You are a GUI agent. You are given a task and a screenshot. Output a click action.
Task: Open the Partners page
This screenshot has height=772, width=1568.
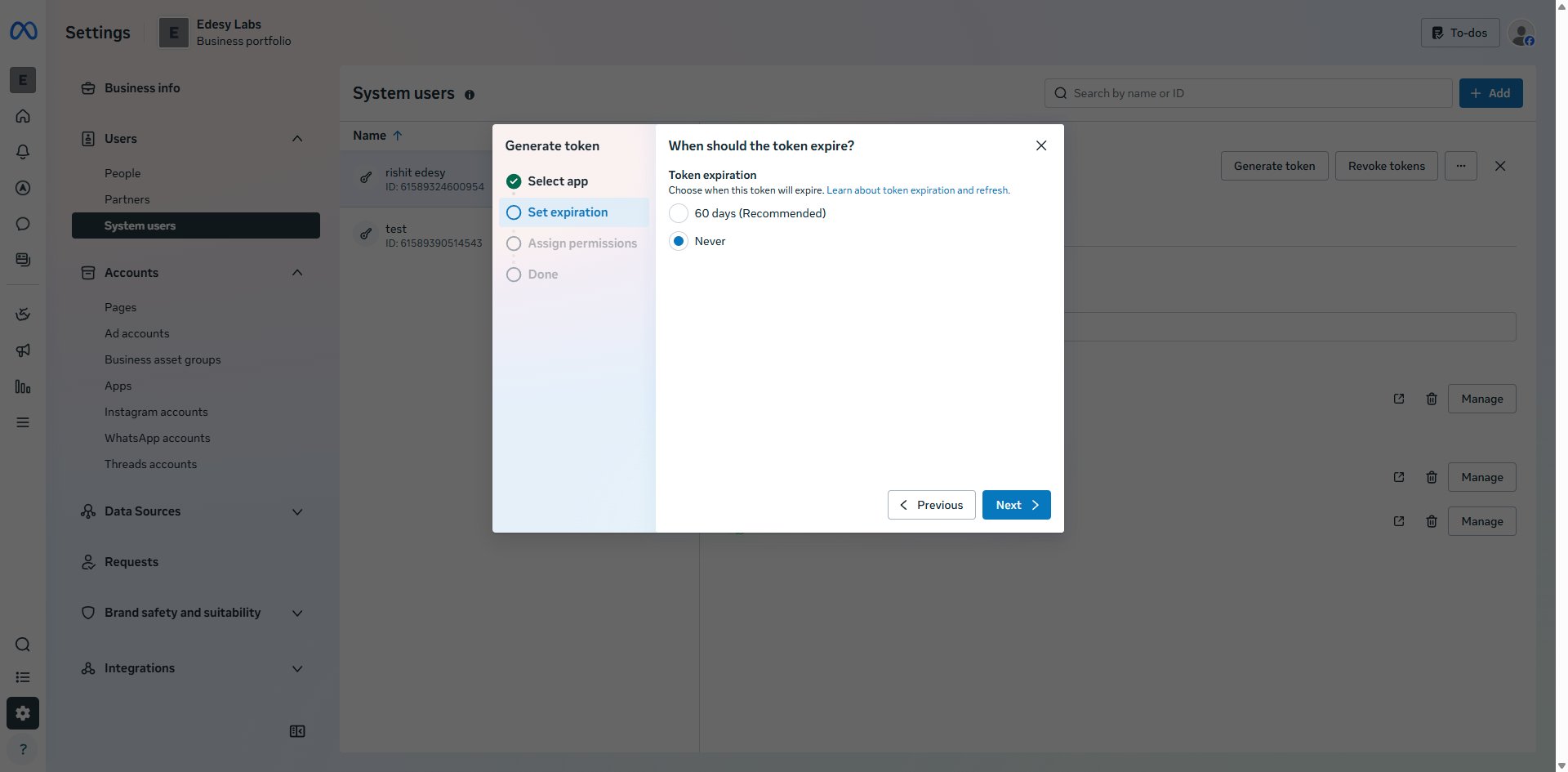click(127, 199)
